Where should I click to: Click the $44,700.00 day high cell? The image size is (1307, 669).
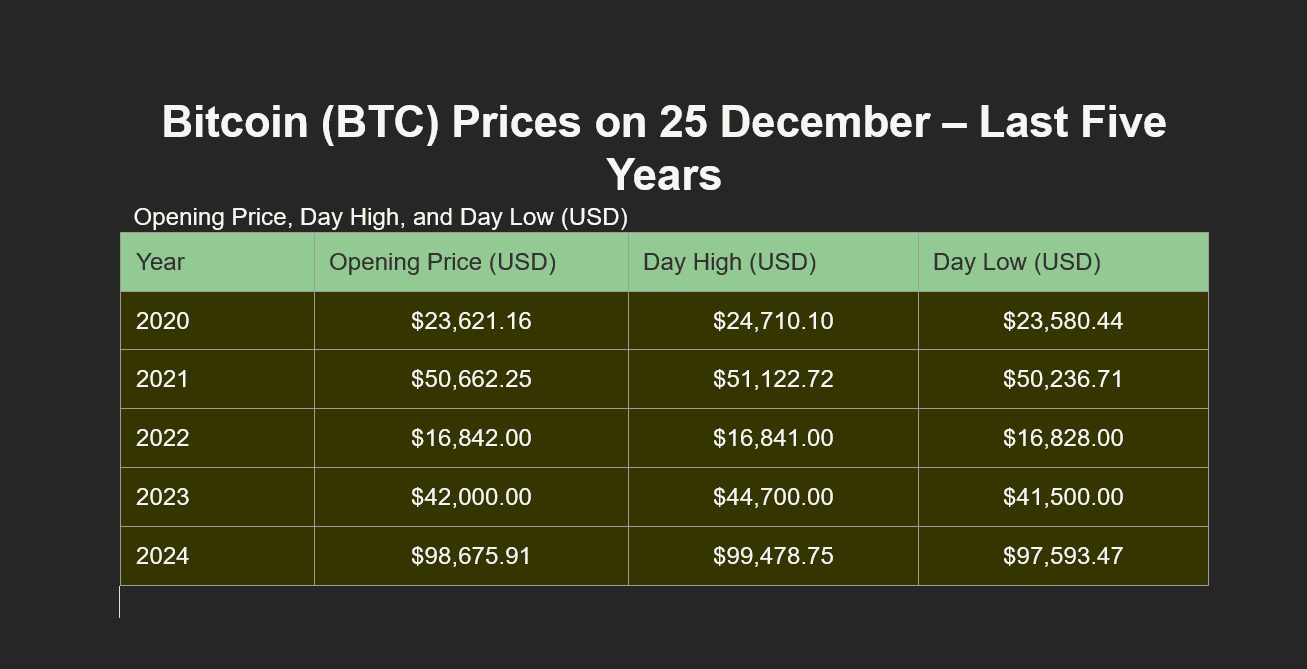tap(773, 497)
